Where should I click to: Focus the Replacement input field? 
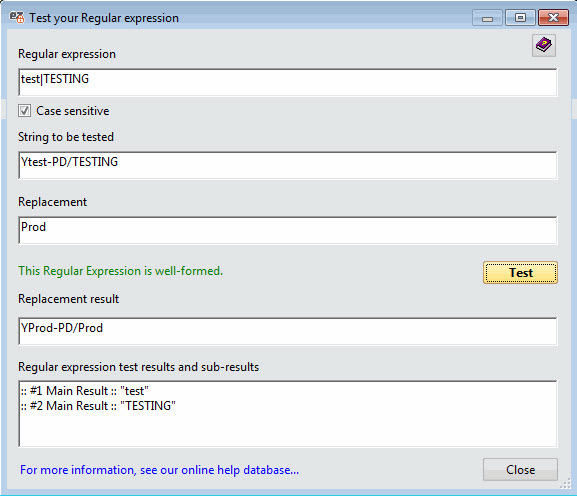(x=288, y=230)
